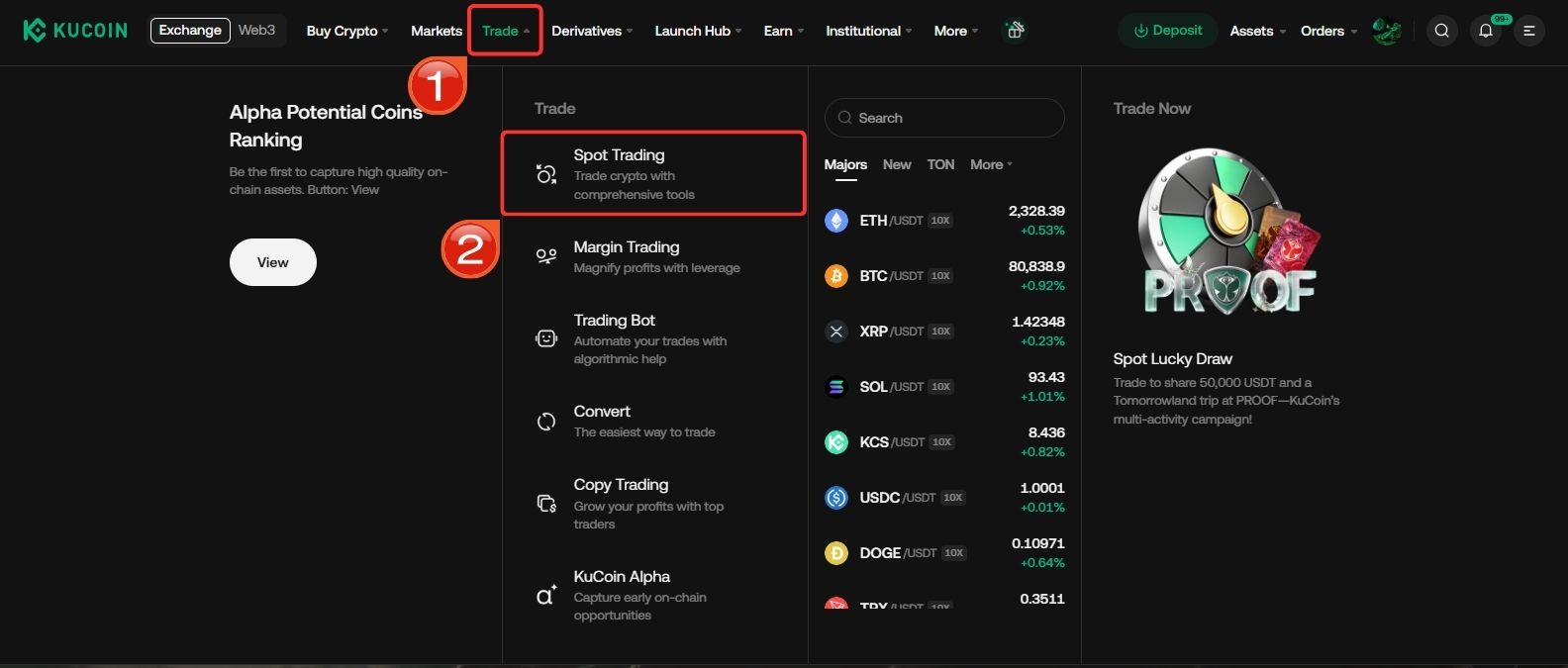1568x668 pixels.
Task: Click the Trading Bot robot icon
Action: point(545,338)
